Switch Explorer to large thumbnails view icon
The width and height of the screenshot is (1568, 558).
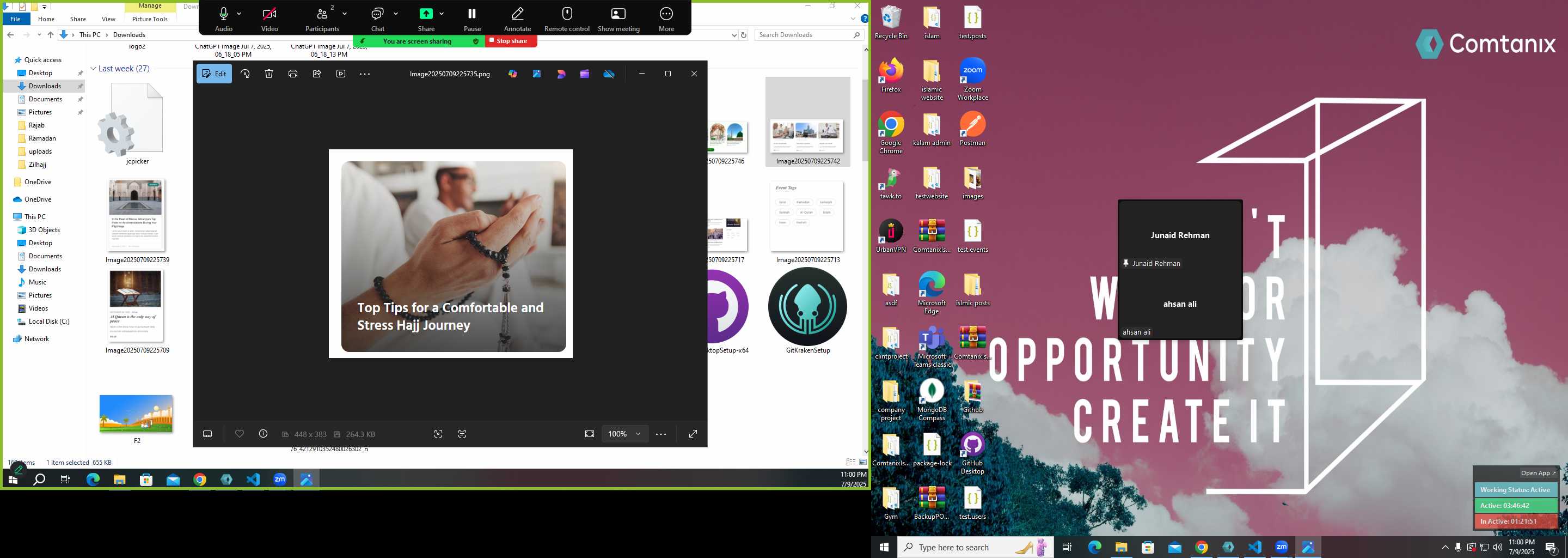tap(862, 462)
